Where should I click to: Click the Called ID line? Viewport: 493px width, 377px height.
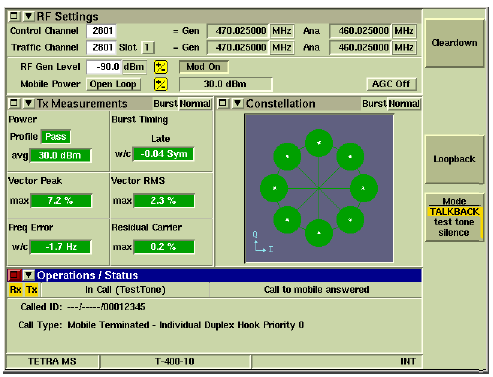[x=83, y=307]
